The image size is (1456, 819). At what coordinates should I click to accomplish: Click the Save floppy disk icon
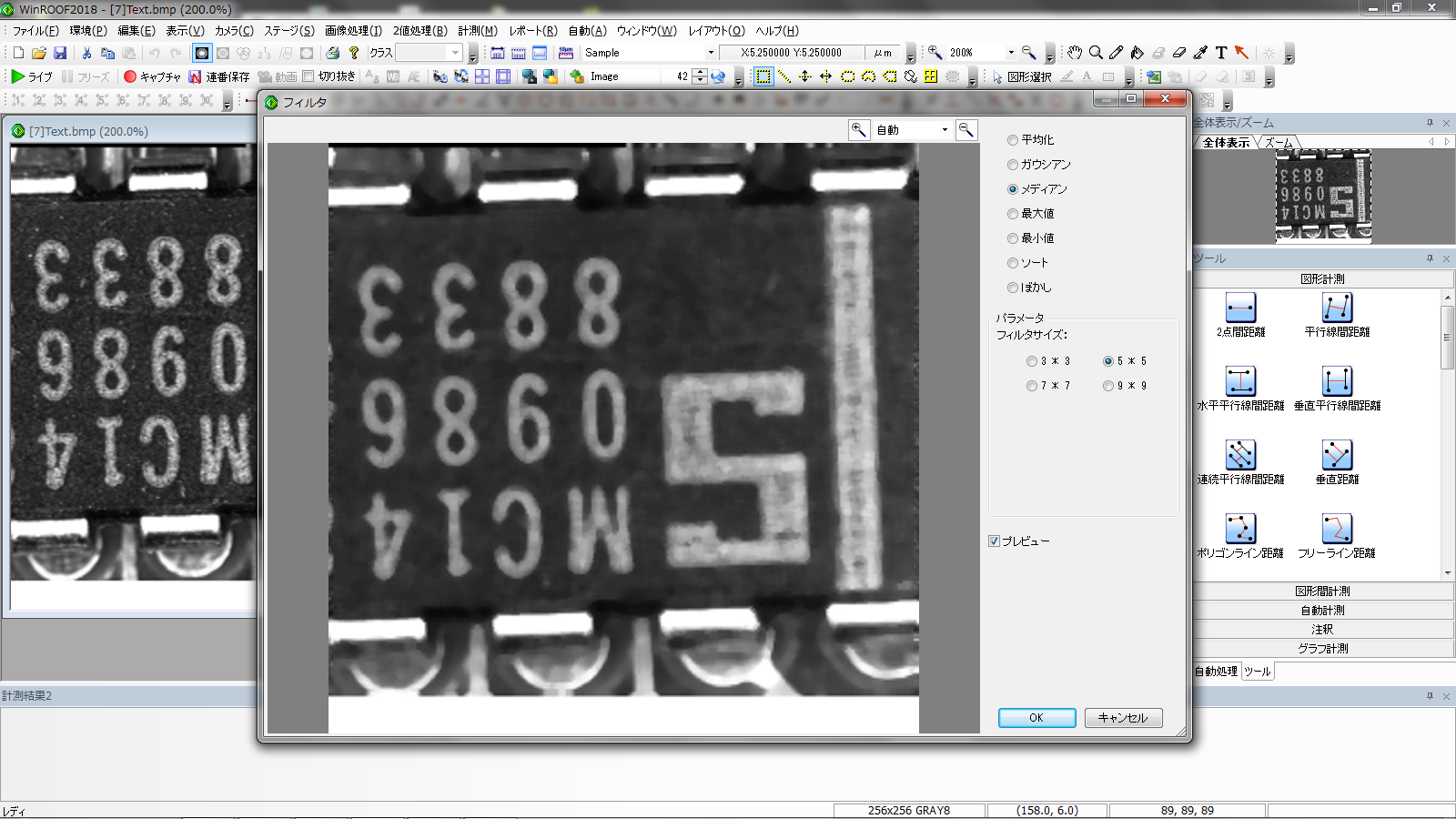[60, 53]
